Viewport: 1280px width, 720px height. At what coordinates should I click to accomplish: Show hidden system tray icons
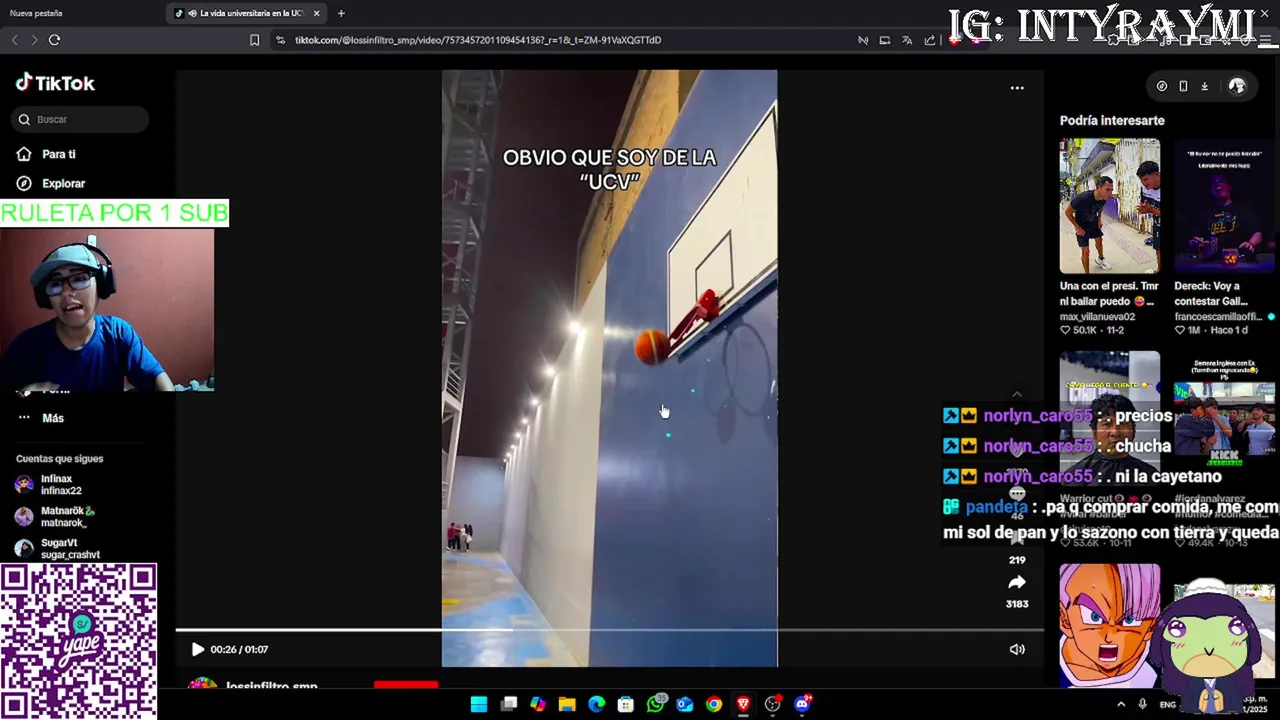(1121, 704)
